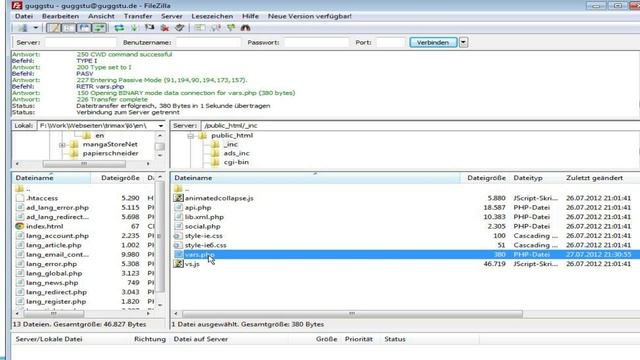Sort server files by Dateiname header
Image resolution: width=640 pixels, height=360 pixels.
316,178
